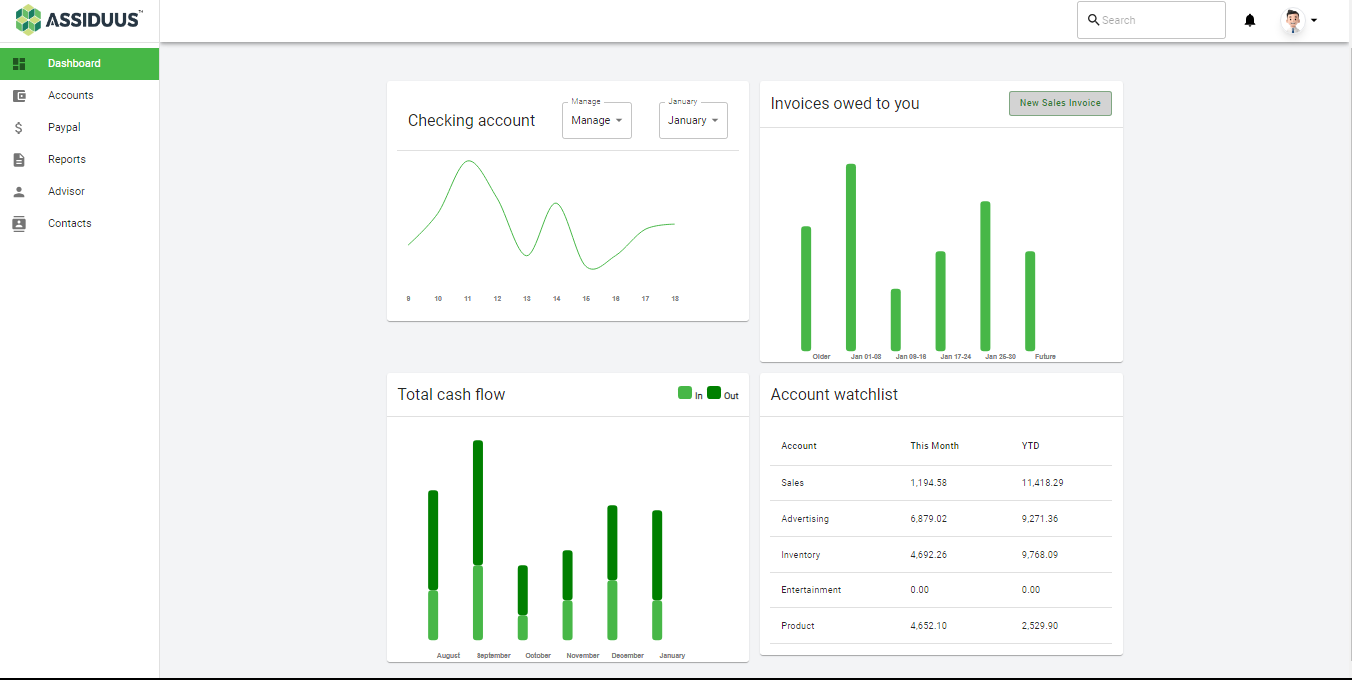Open the profile avatar picture
This screenshot has width=1352, height=680.
point(1292,19)
